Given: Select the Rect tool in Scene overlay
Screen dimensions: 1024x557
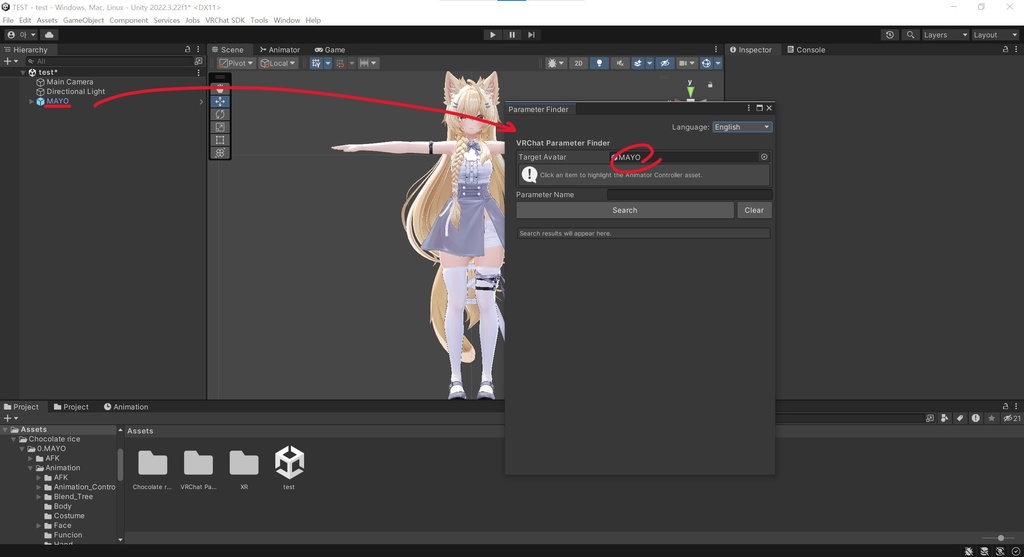Looking at the screenshot, I should 220,140.
